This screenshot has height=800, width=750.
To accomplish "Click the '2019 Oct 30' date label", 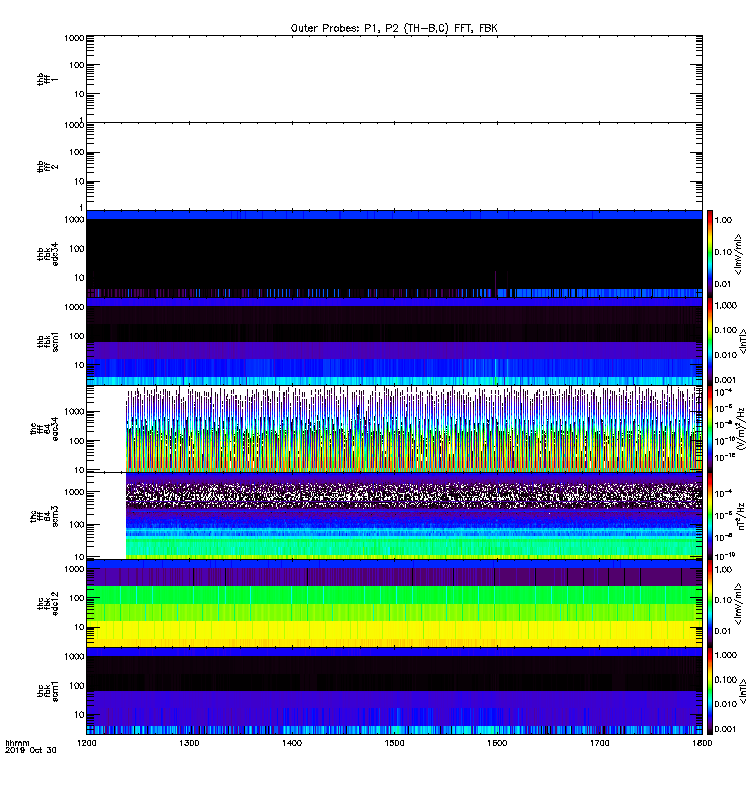I will click(31, 750).
